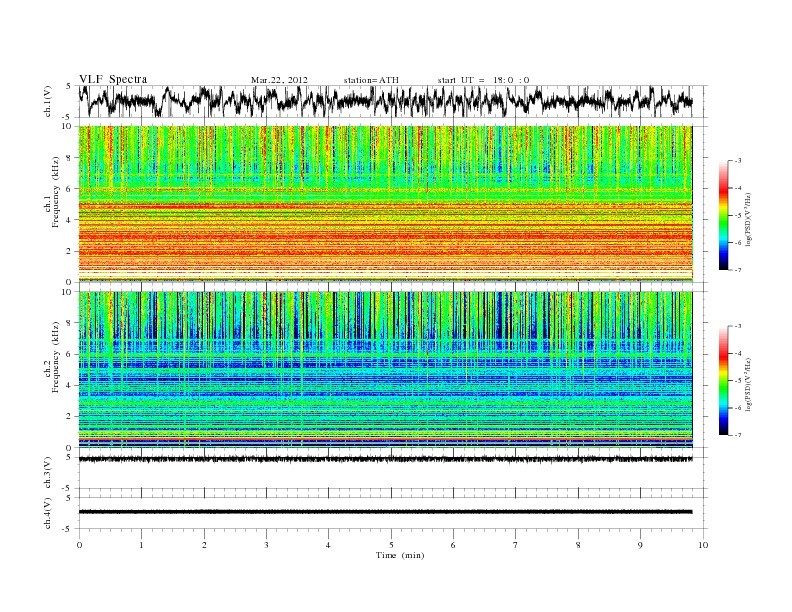Click the "ch.4(V)" axis label
Image resolution: width=792 pixels, height=612 pixels.
(x=48, y=513)
